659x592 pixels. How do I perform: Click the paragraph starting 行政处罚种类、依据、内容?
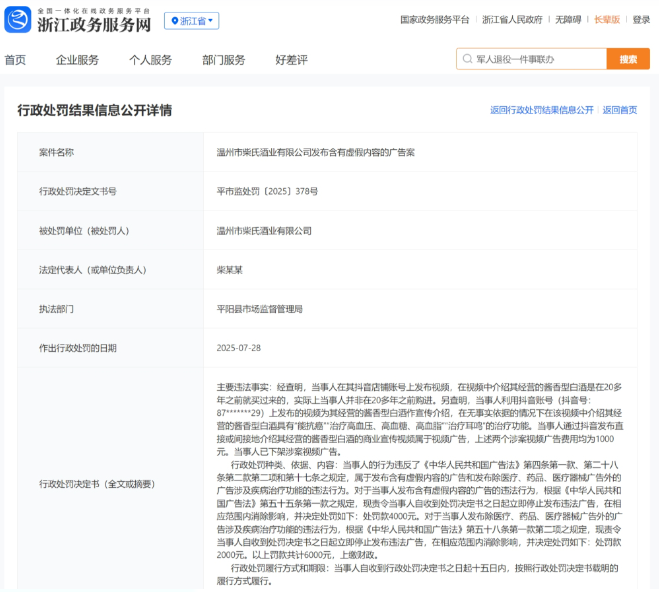coord(420,510)
